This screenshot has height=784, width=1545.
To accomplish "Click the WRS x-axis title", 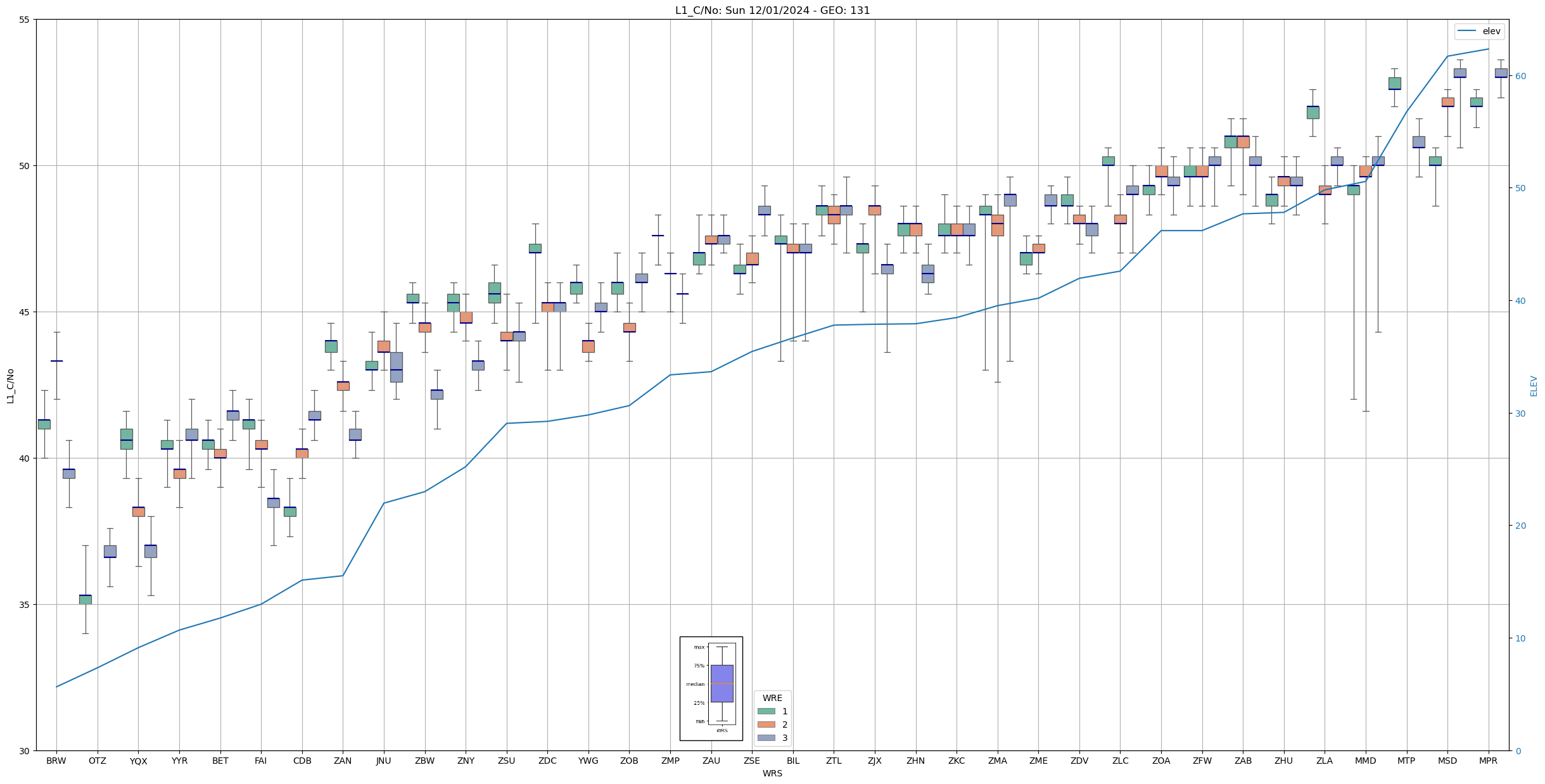I will coord(772,773).
